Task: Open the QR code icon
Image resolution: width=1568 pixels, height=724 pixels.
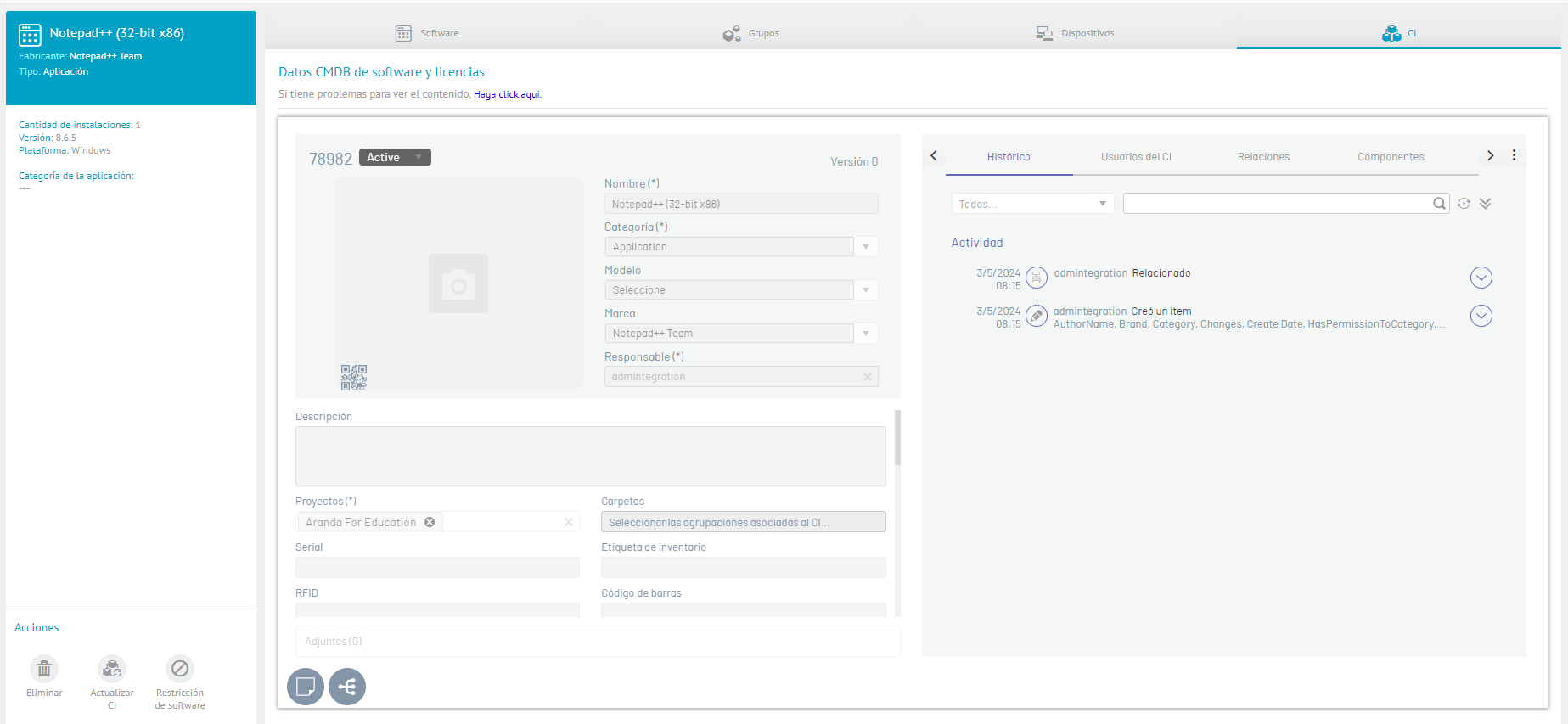Action: pos(354,378)
